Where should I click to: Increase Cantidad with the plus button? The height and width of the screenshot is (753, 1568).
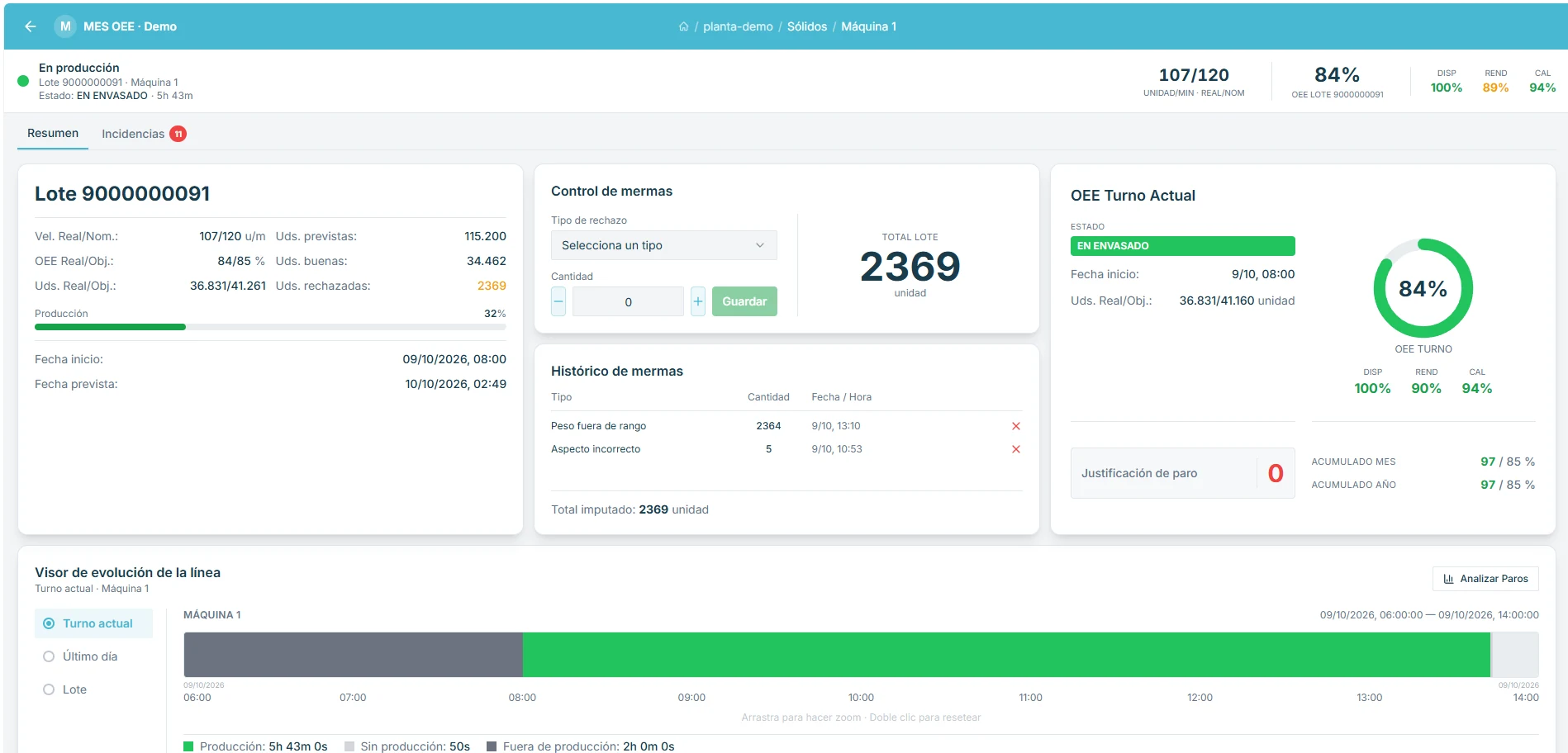pyautogui.click(x=698, y=301)
